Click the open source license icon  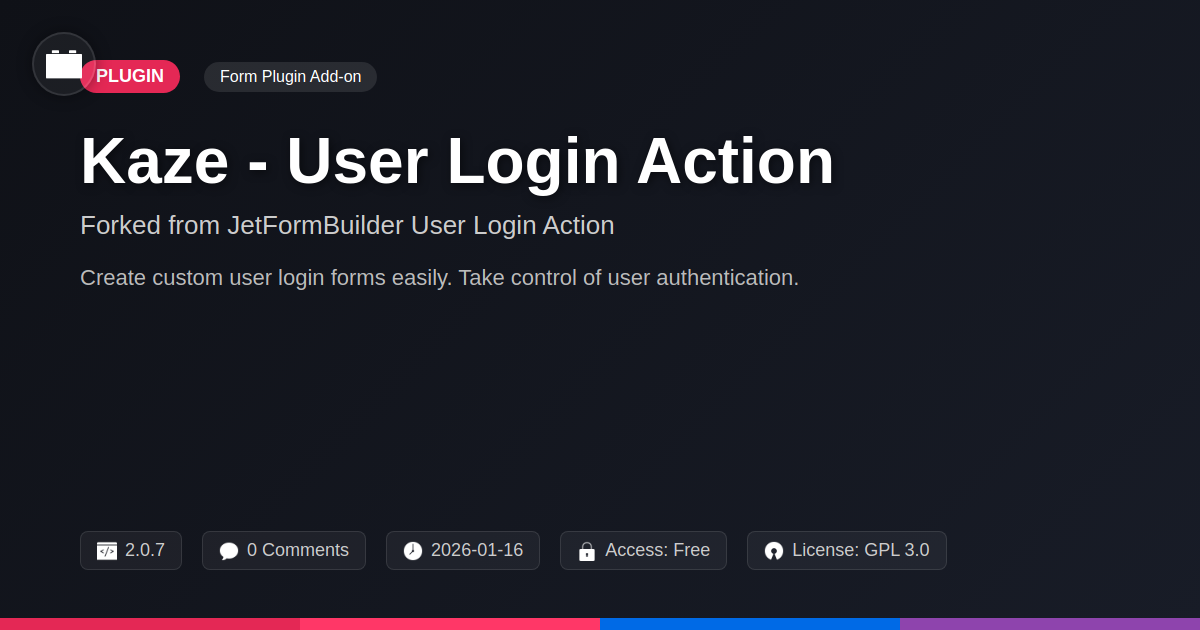[774, 551]
